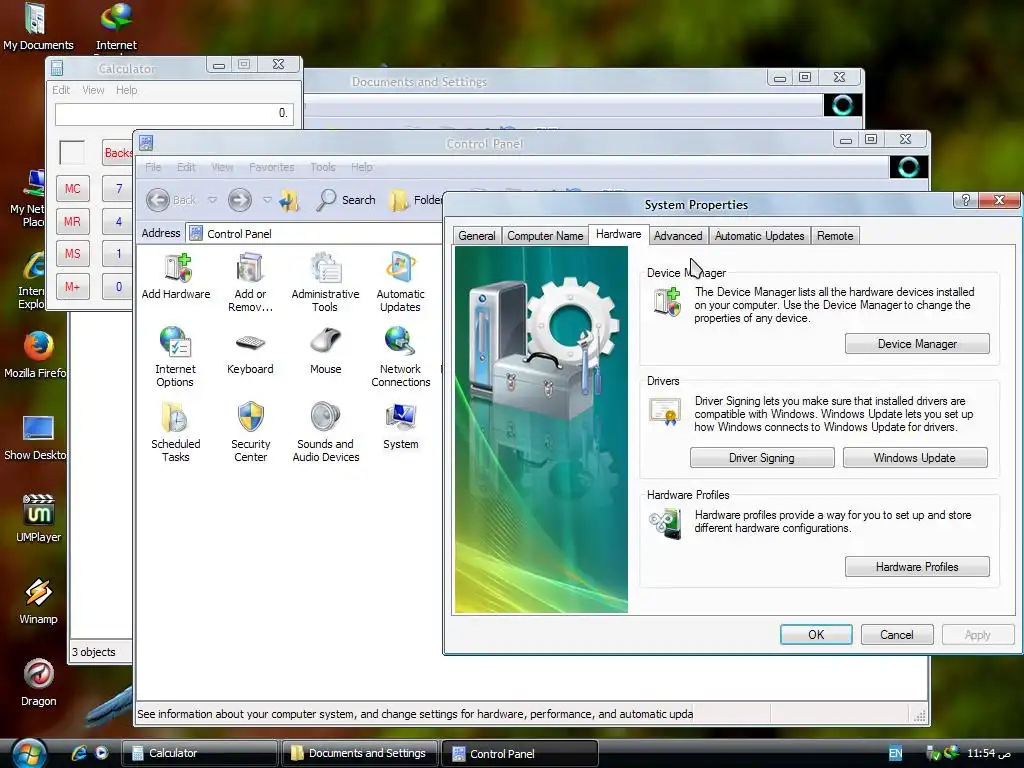Open the Forward history dropdown arrow
The image size is (1024, 768).
pos(267,200)
